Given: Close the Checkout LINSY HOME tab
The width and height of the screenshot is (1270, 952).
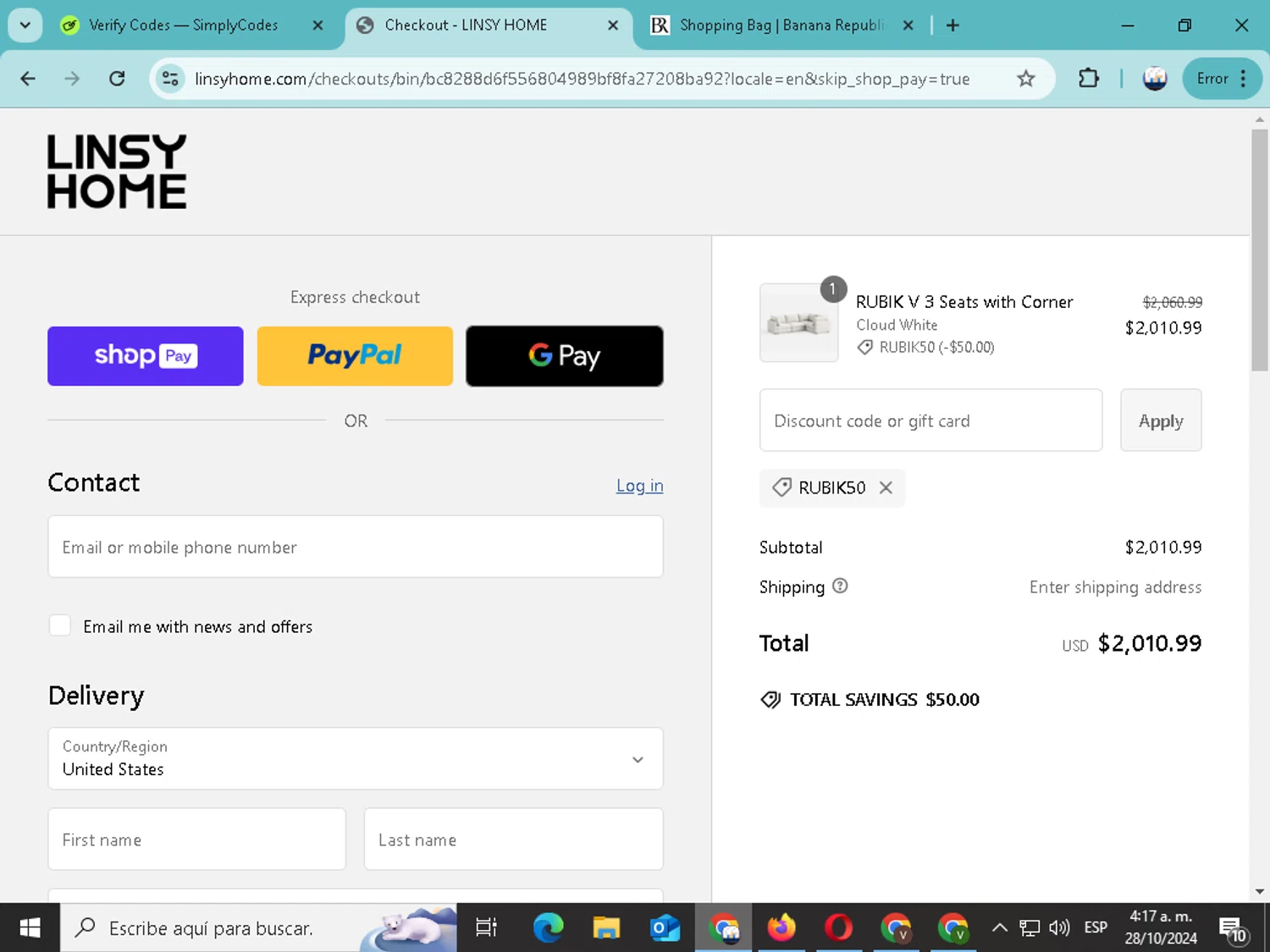Looking at the screenshot, I should pyautogui.click(x=613, y=25).
